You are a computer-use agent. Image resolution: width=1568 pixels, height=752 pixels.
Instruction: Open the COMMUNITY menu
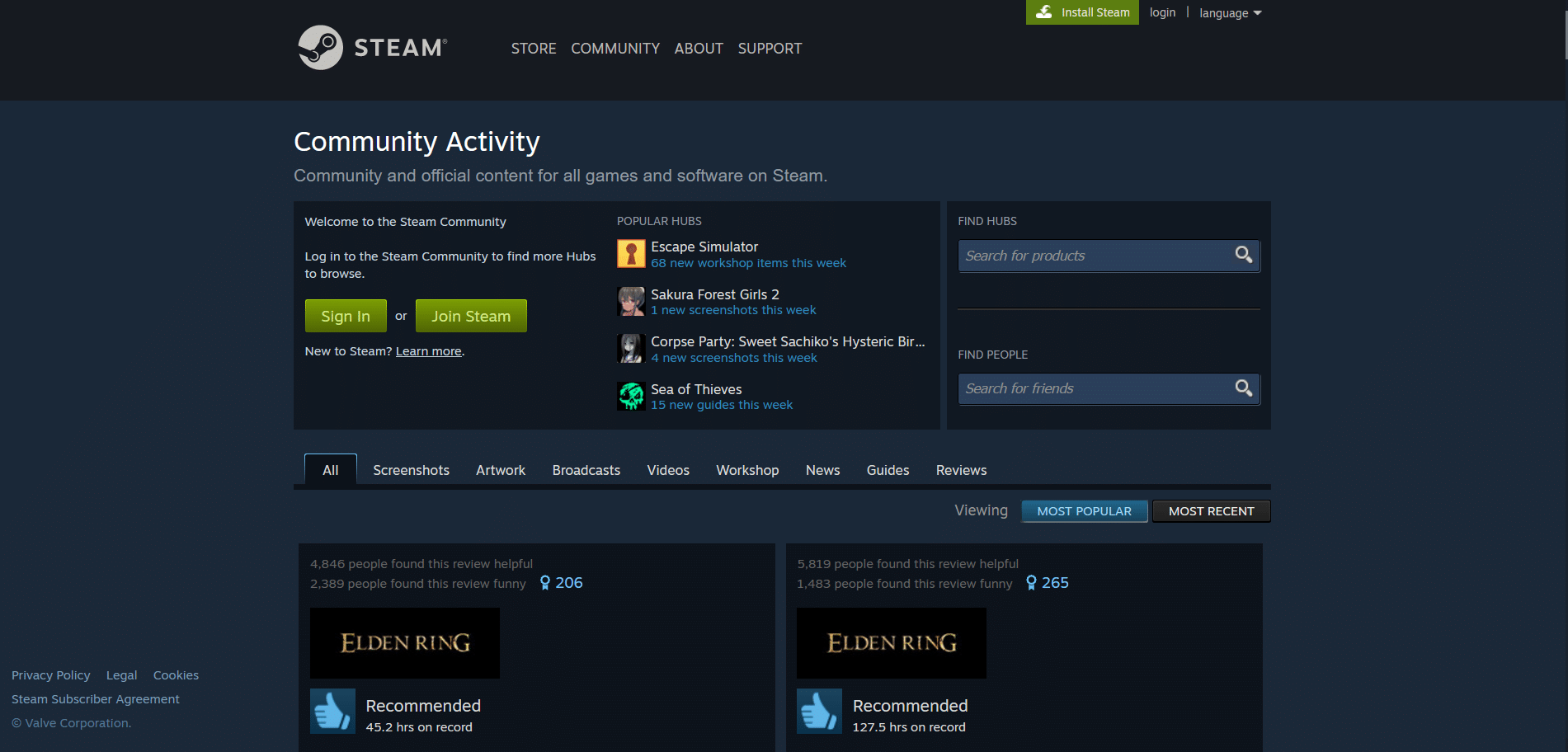tap(615, 49)
